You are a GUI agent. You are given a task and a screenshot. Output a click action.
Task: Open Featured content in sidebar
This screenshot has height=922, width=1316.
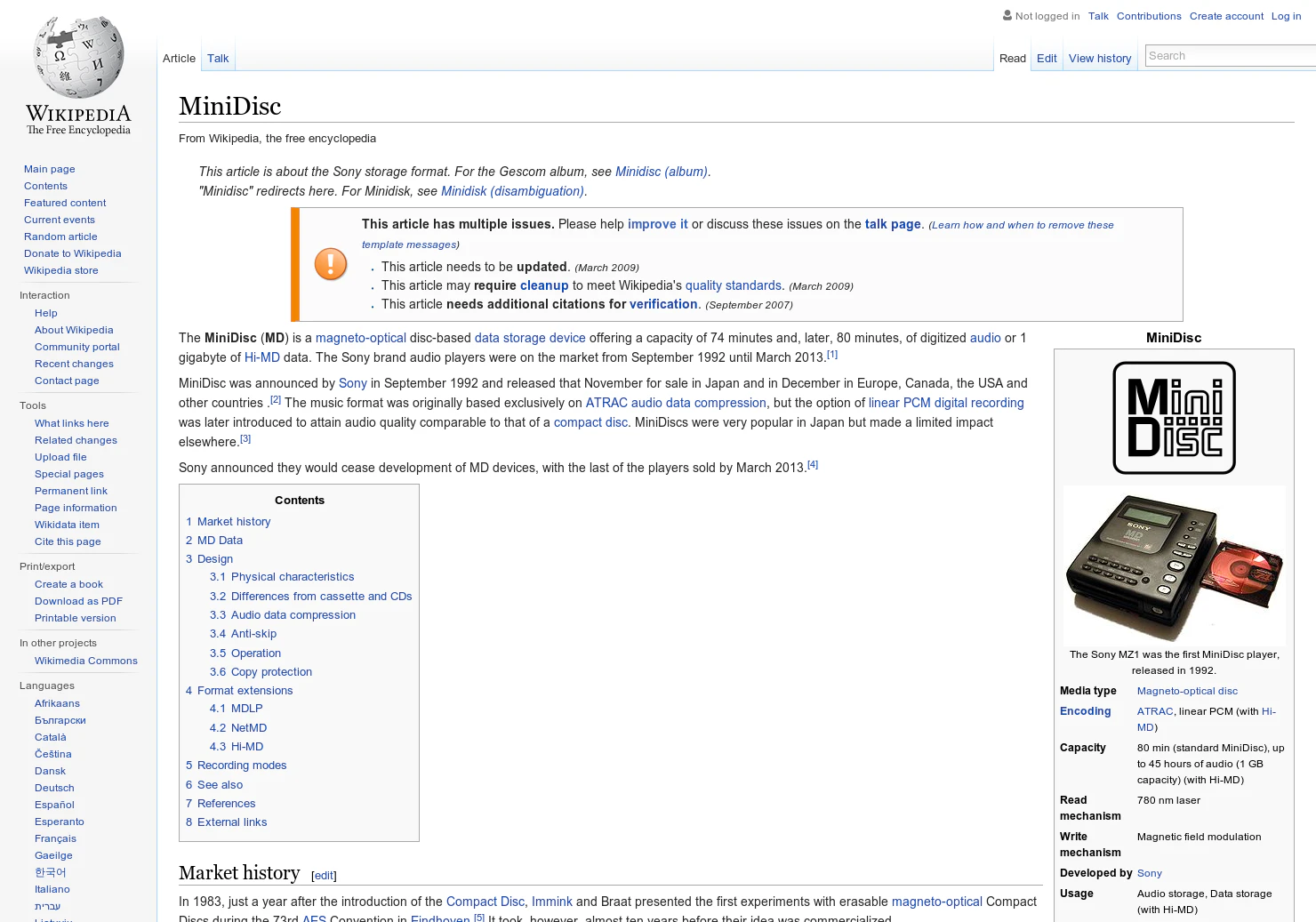pos(65,203)
